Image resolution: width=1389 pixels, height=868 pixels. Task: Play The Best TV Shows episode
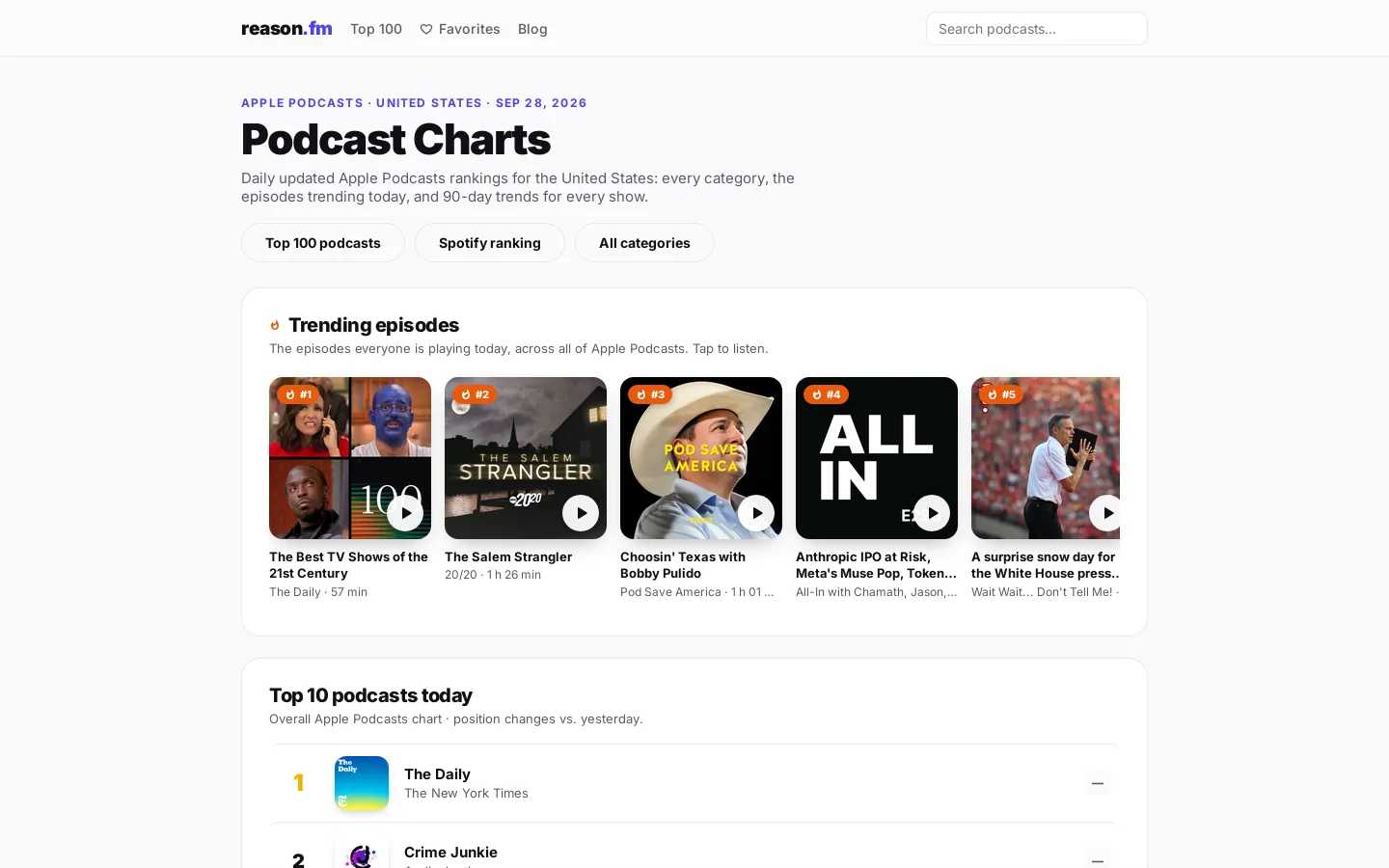coord(405,513)
